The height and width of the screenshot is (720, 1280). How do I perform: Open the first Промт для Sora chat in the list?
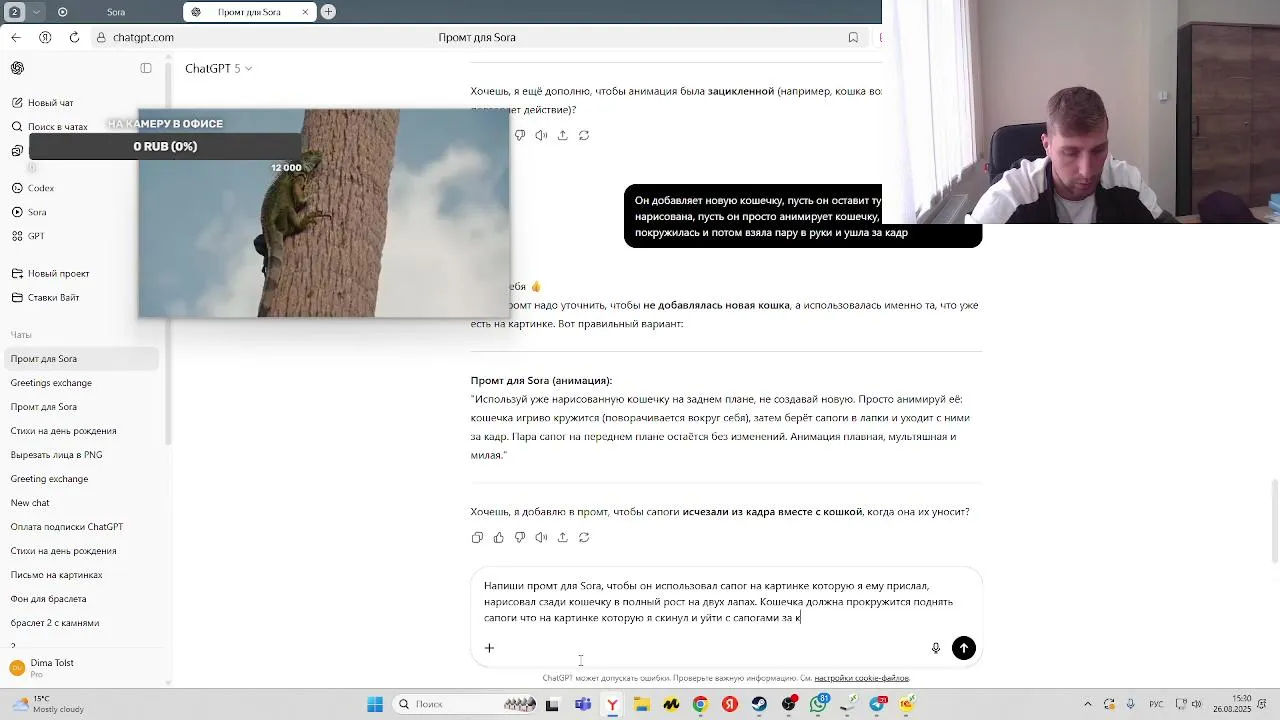(80, 359)
